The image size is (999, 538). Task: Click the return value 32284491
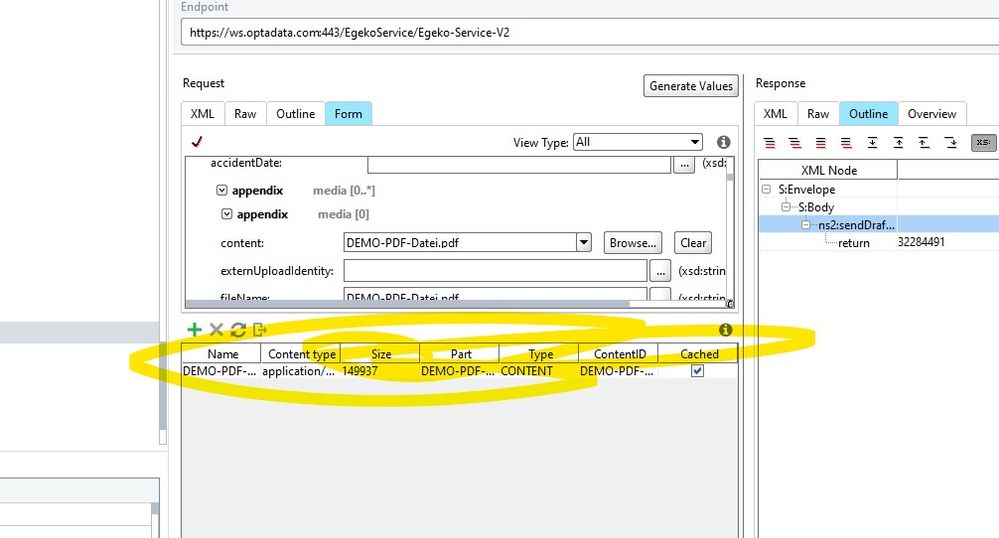click(x=921, y=242)
